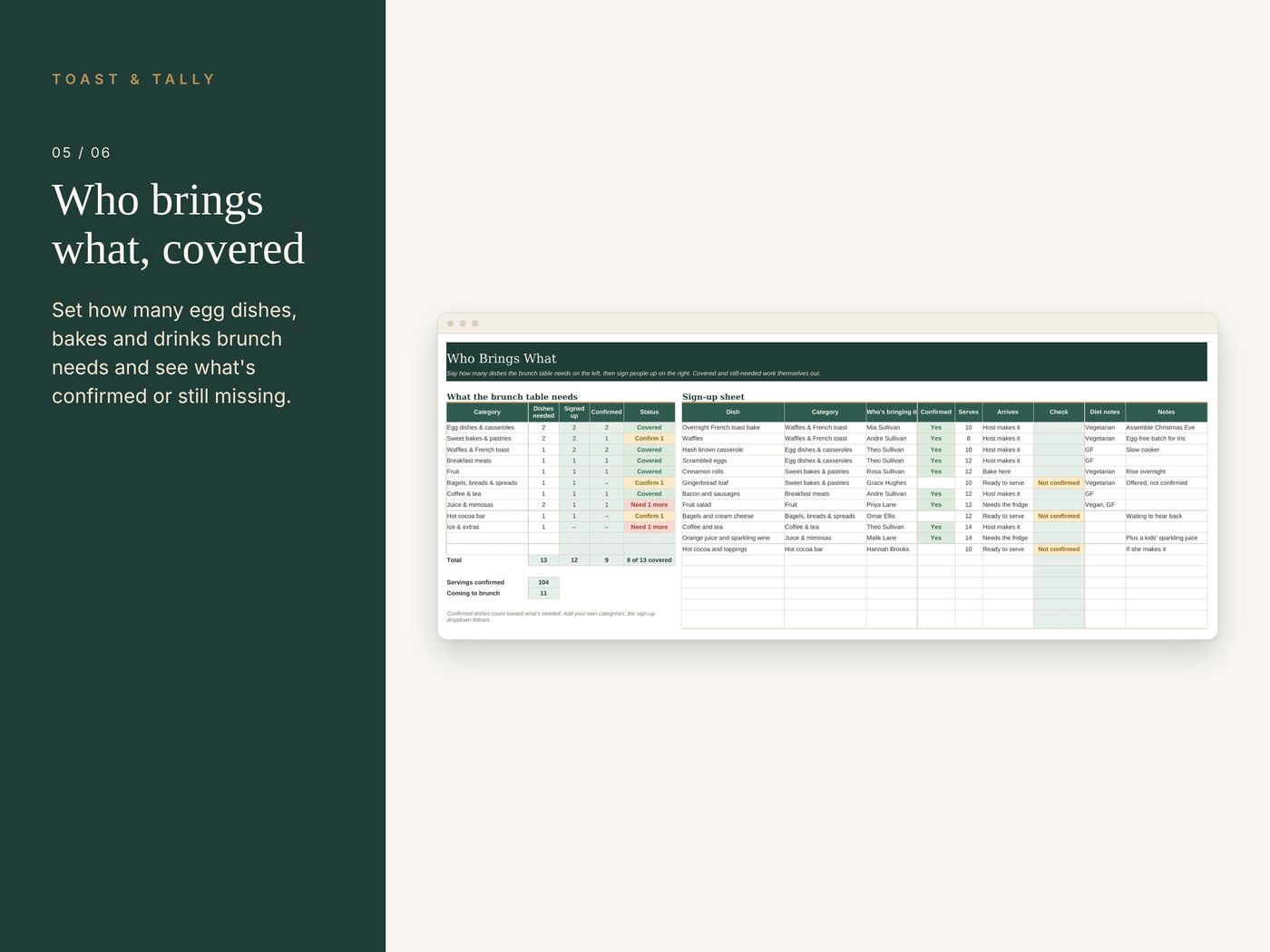Click the 'Who Brings What' sheet title
Screen dimensions: 1270x952
pyautogui.click(x=502, y=359)
